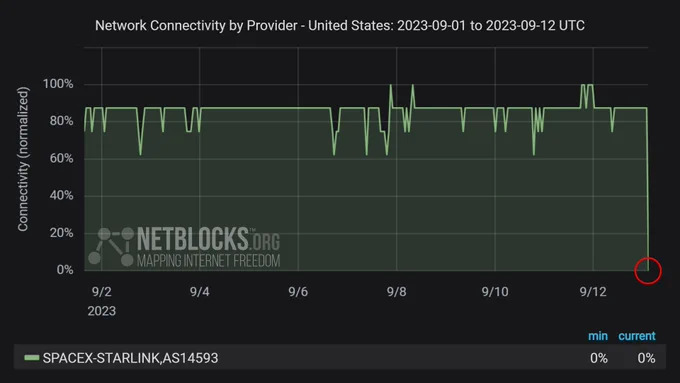Click the green SPACEX-STARLINK legend color swatch
The width and height of the screenshot is (680, 383).
tap(32, 358)
